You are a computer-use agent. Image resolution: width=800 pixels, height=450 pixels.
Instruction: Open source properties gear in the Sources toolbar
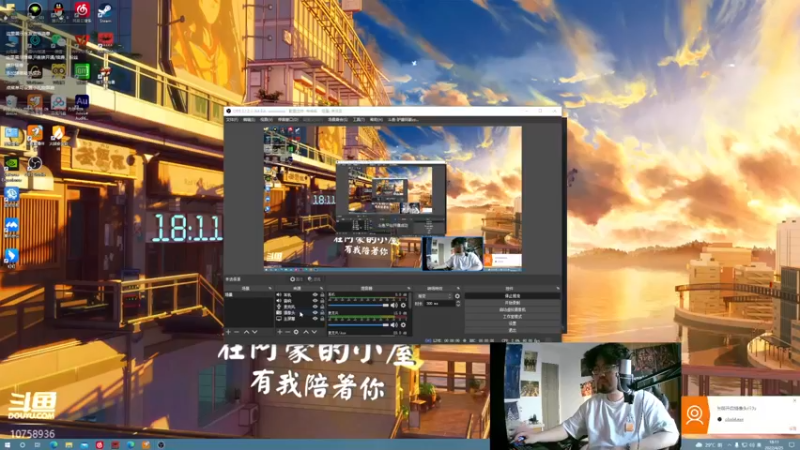click(296, 332)
